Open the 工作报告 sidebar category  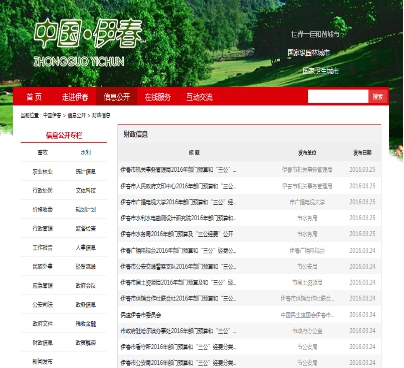point(43,247)
